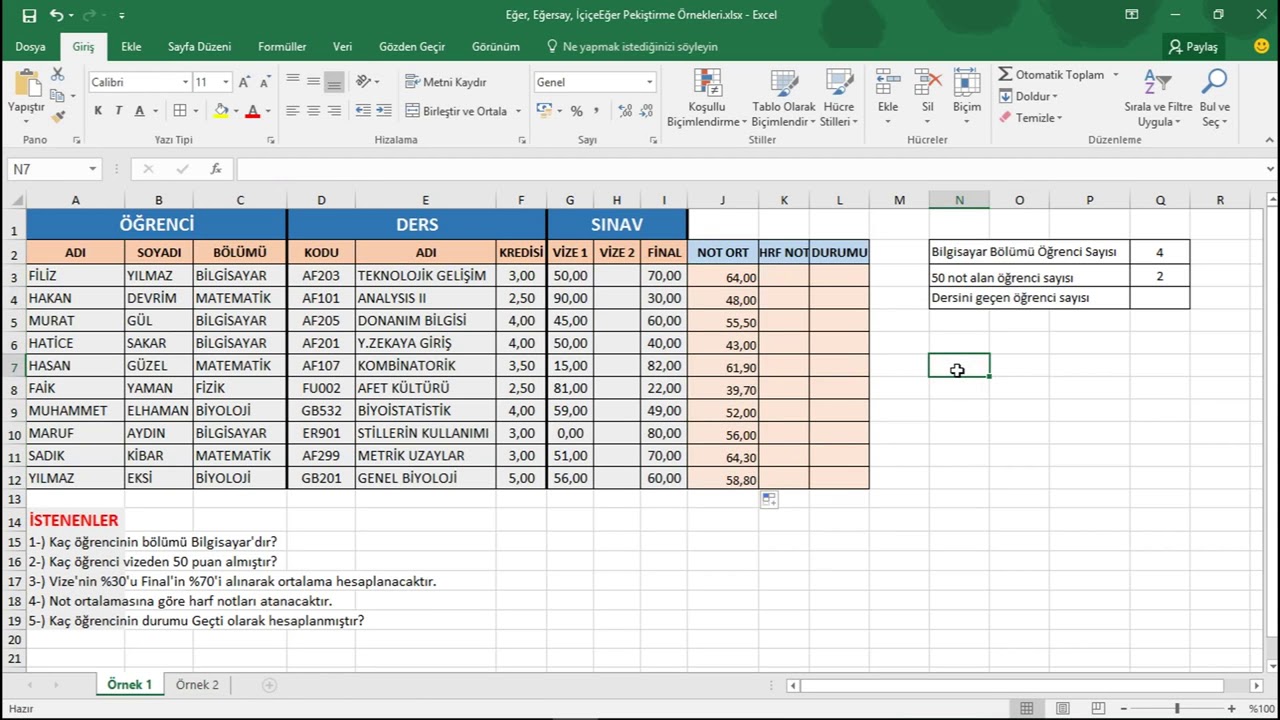Screen dimensions: 1280x720
Task: Align text to the left
Action: click(292, 111)
